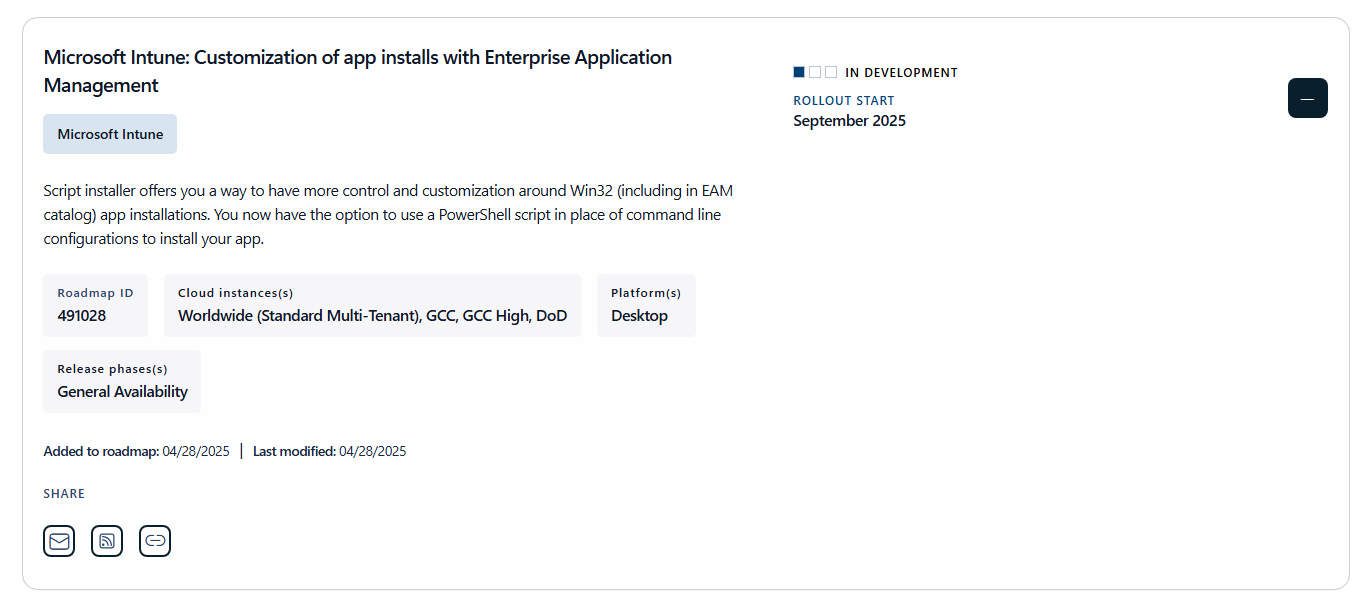
Task: Click the SHARE section label
Action: (64, 494)
